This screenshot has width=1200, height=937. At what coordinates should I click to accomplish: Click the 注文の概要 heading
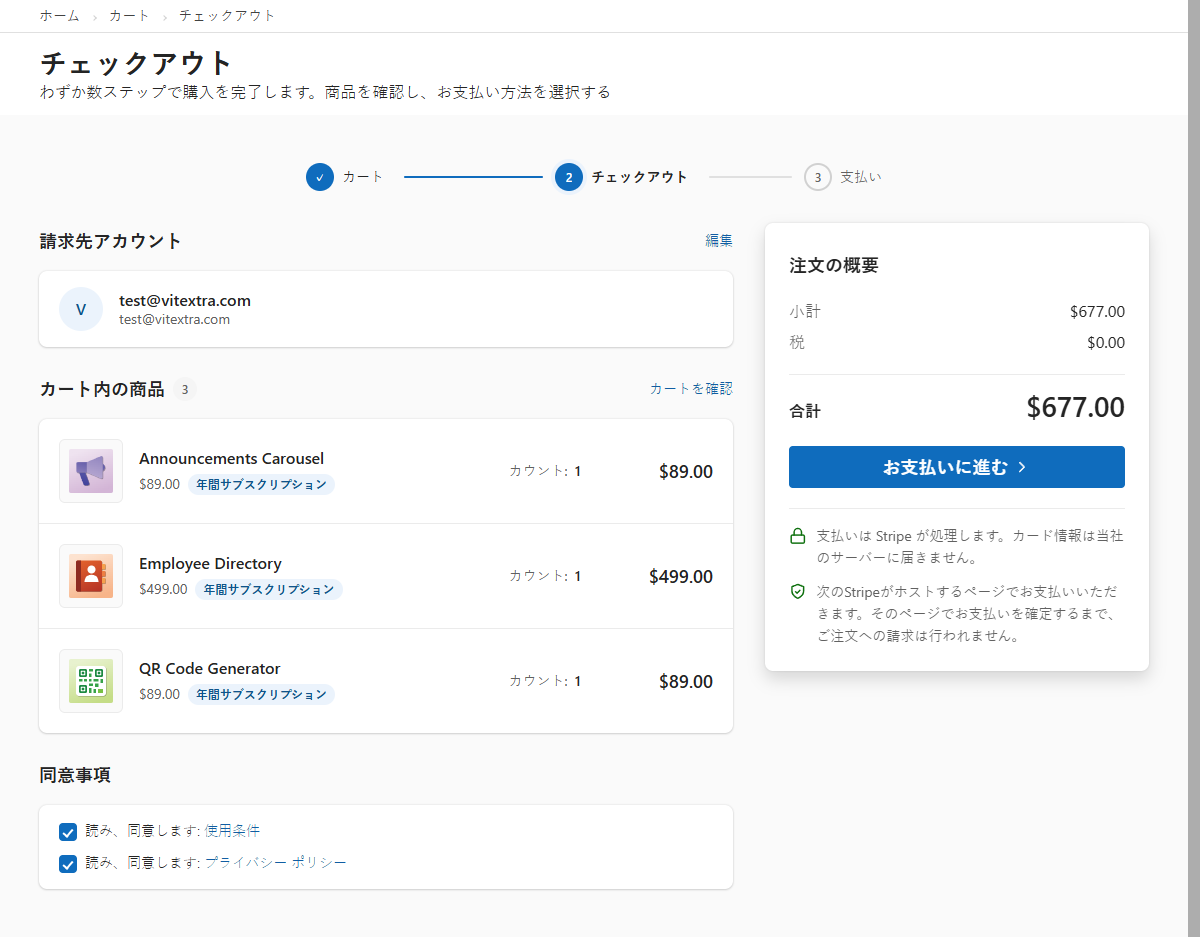834,265
